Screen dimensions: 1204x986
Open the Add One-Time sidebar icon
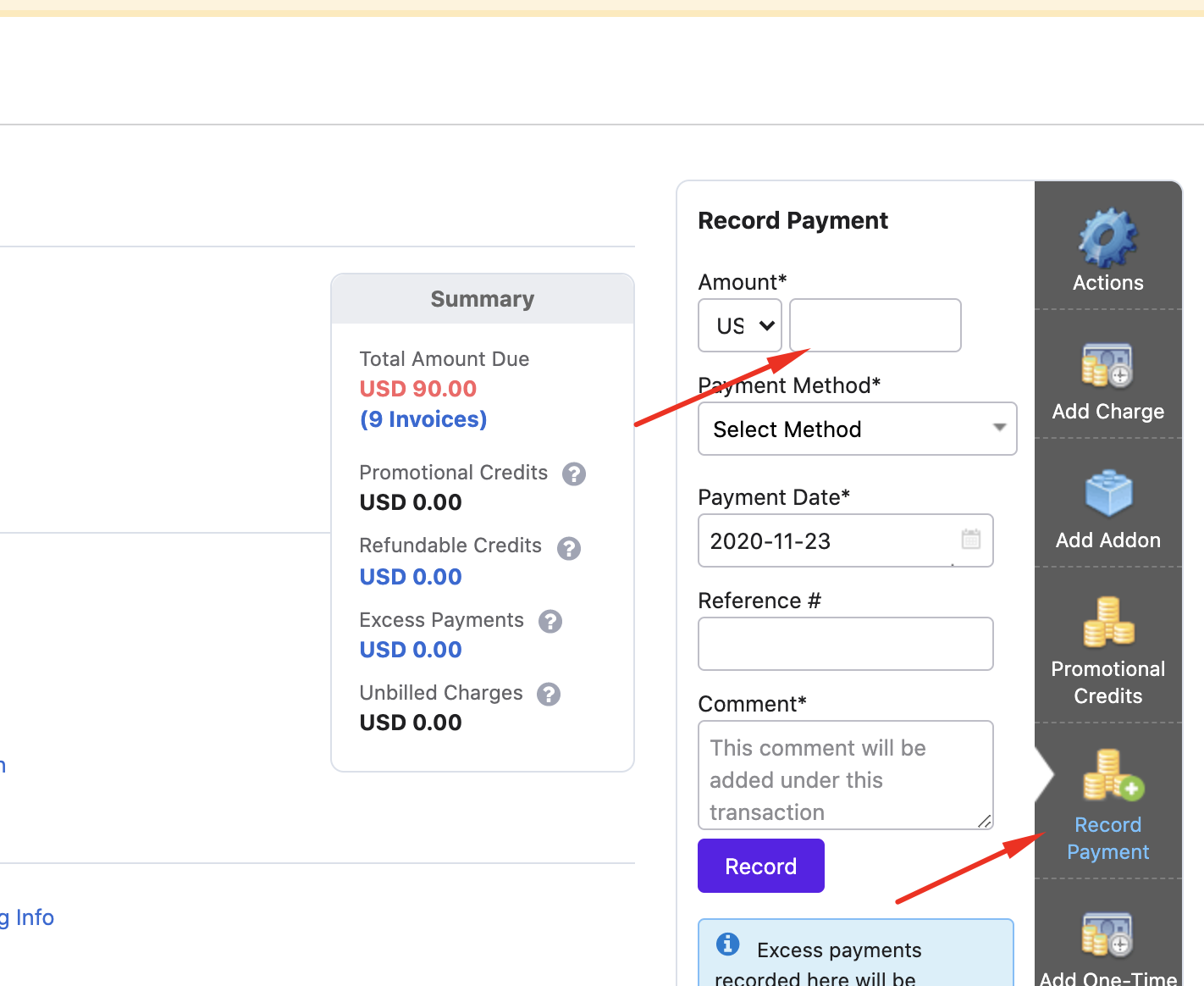tap(1107, 934)
